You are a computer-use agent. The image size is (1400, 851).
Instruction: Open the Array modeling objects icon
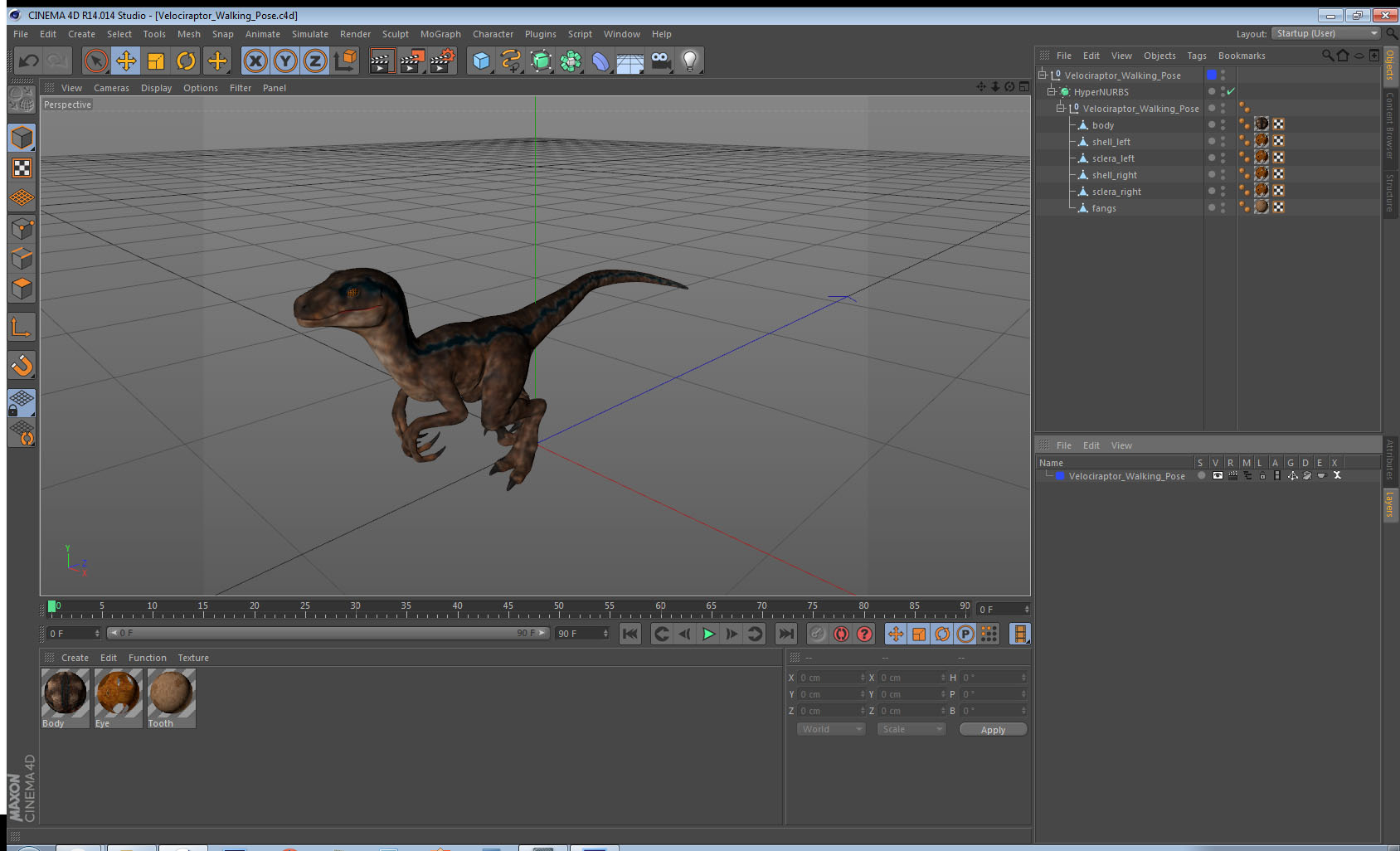(x=571, y=61)
